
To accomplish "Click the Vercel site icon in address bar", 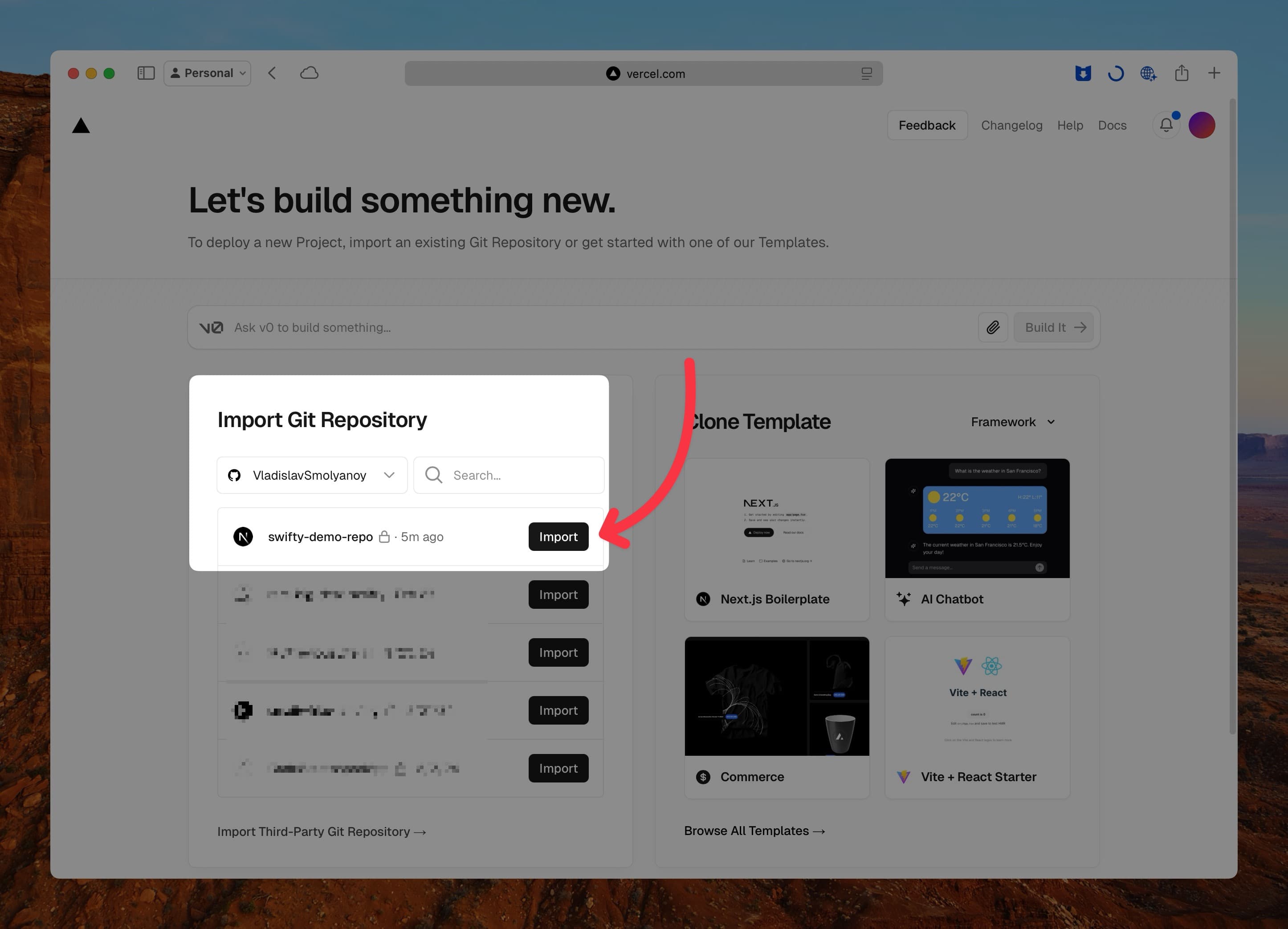I will [x=613, y=74].
